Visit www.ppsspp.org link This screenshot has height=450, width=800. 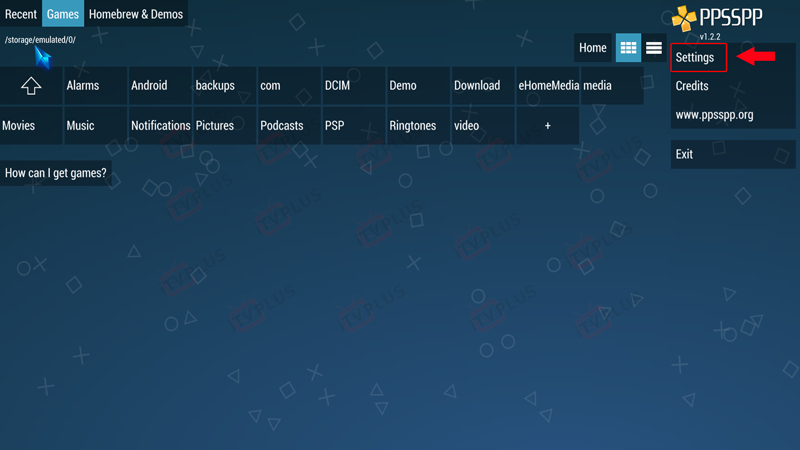click(733, 115)
